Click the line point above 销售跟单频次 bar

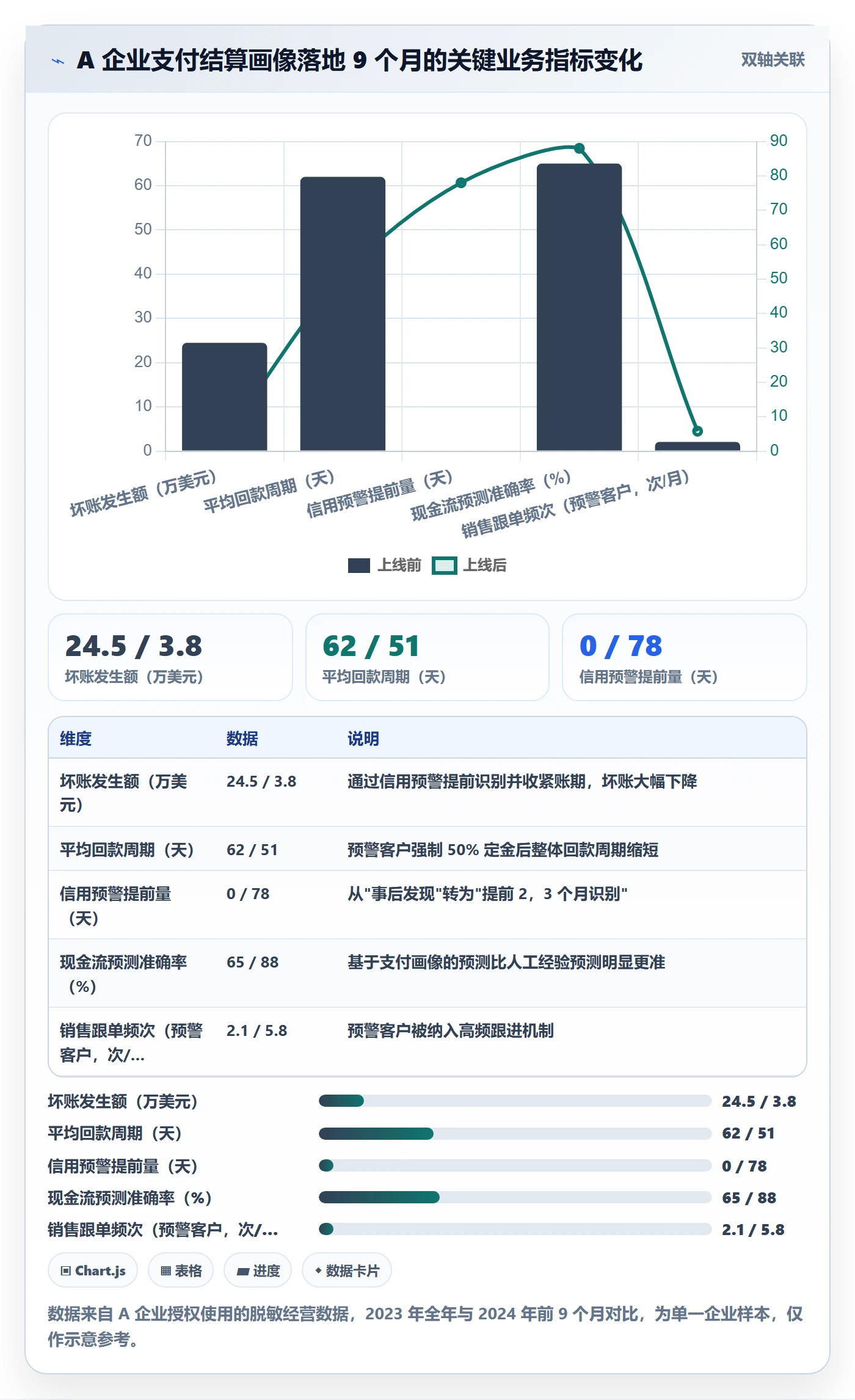(697, 431)
